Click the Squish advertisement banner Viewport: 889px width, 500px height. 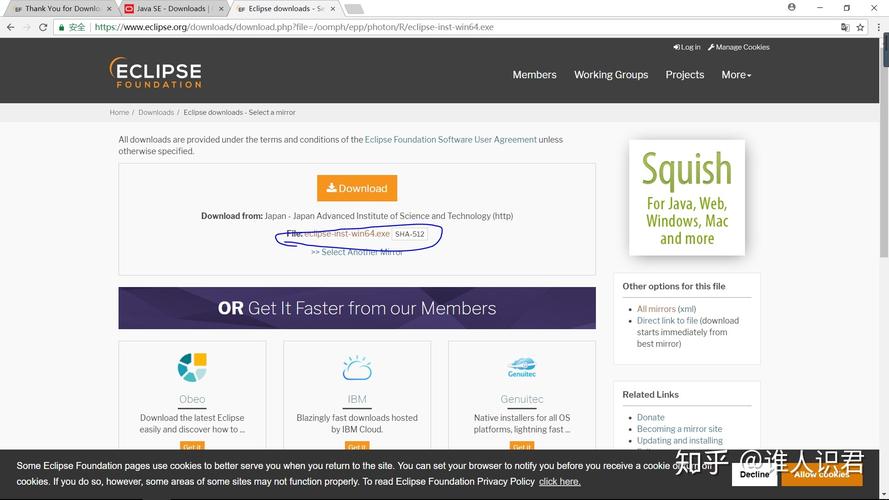[687, 197]
